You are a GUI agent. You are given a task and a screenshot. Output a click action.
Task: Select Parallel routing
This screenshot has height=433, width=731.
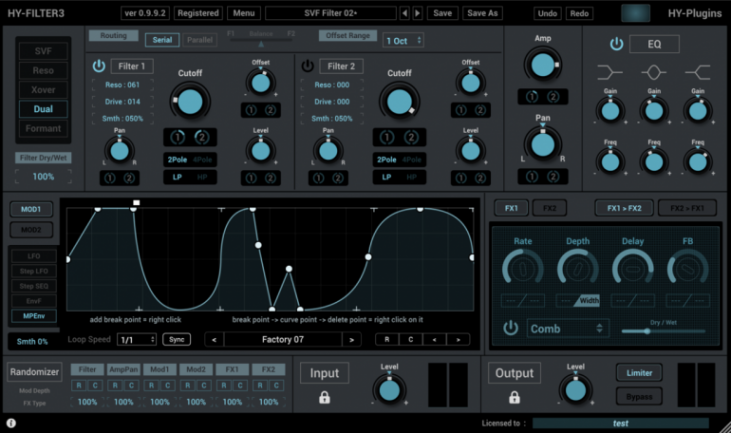coord(200,40)
